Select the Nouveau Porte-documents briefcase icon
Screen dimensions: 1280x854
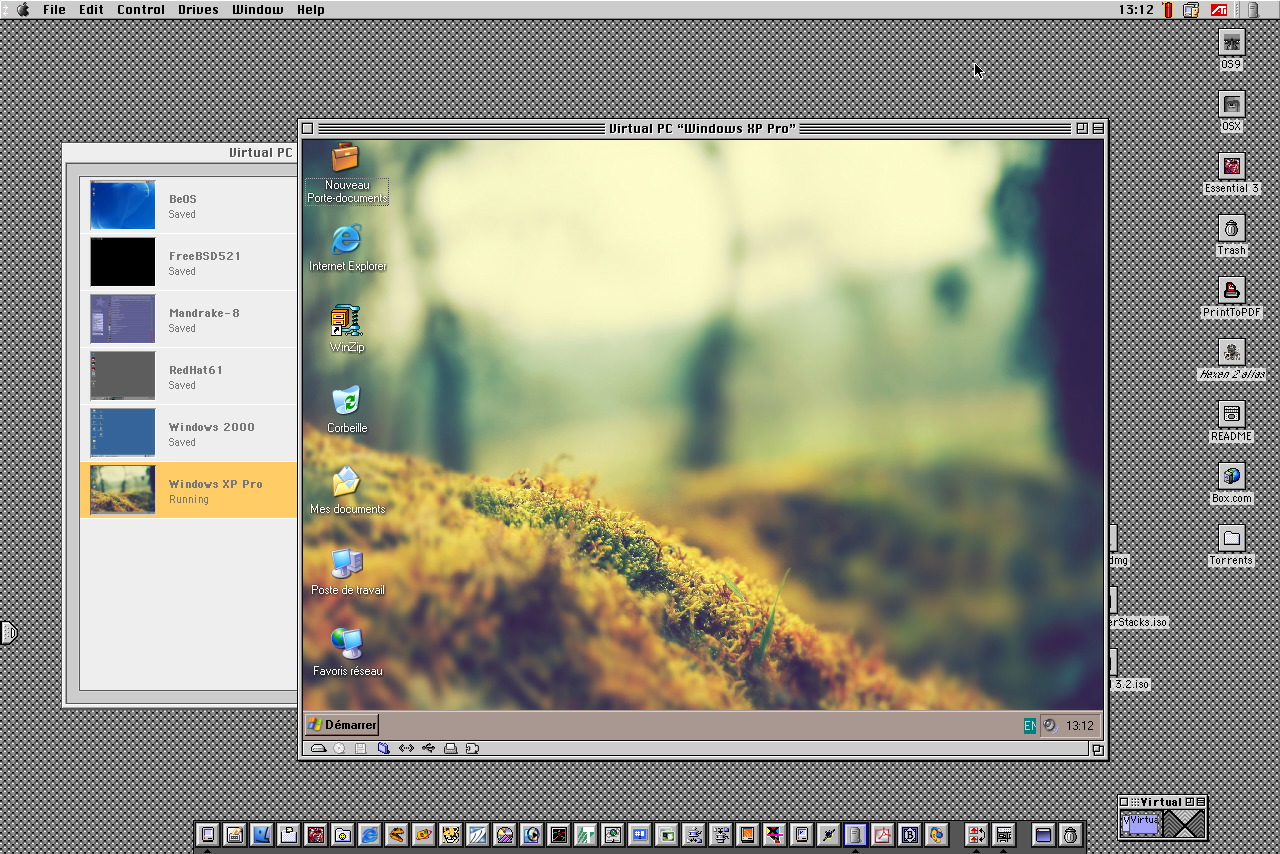pyautogui.click(x=346, y=173)
